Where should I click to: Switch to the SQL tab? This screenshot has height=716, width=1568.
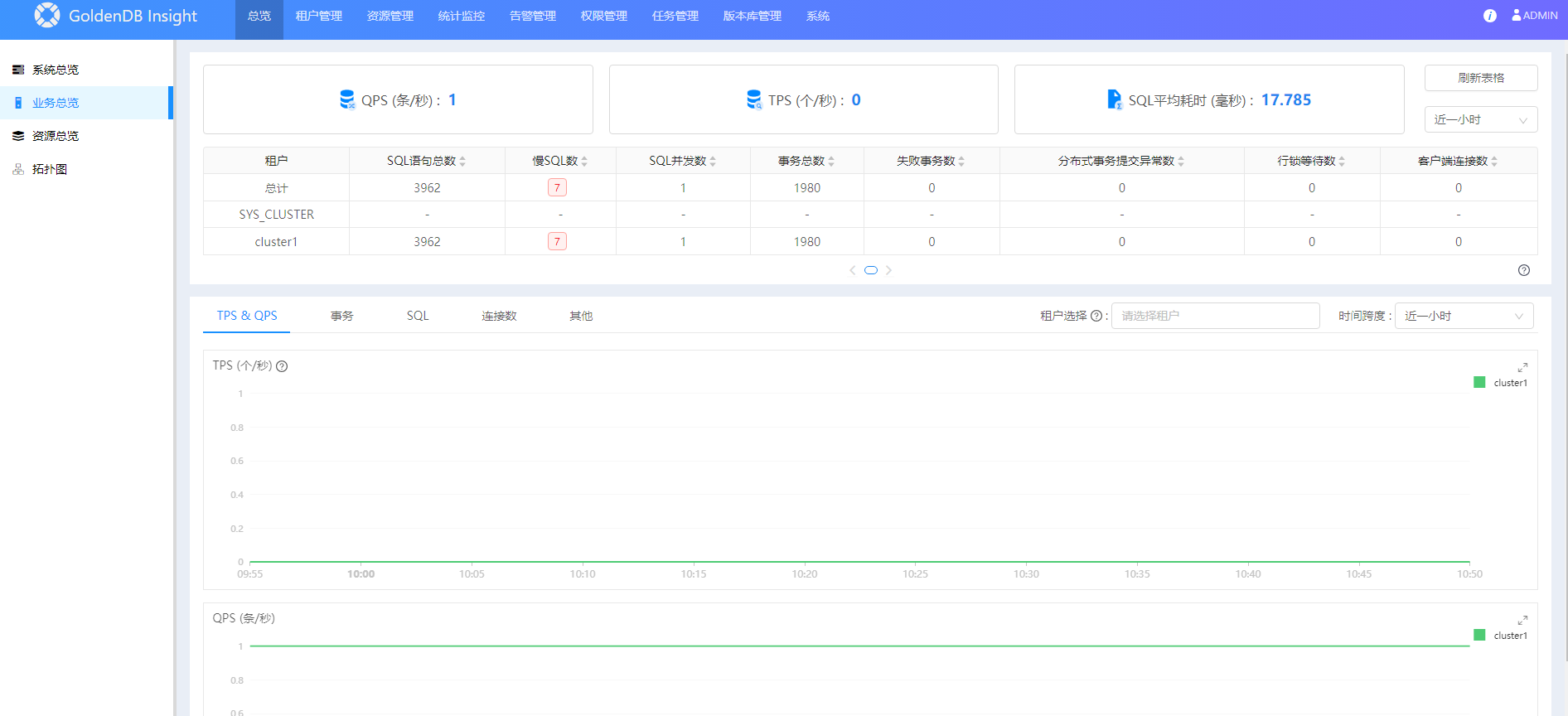coord(418,316)
